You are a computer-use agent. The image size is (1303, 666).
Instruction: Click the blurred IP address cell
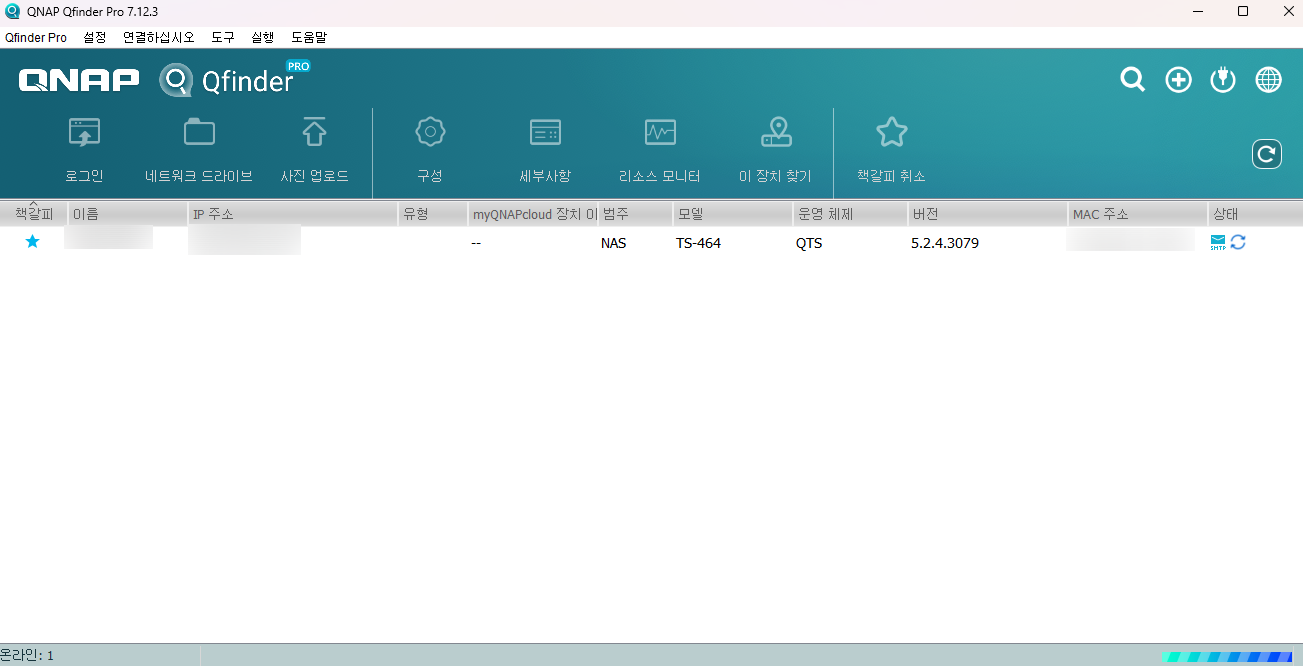pyautogui.click(x=245, y=240)
